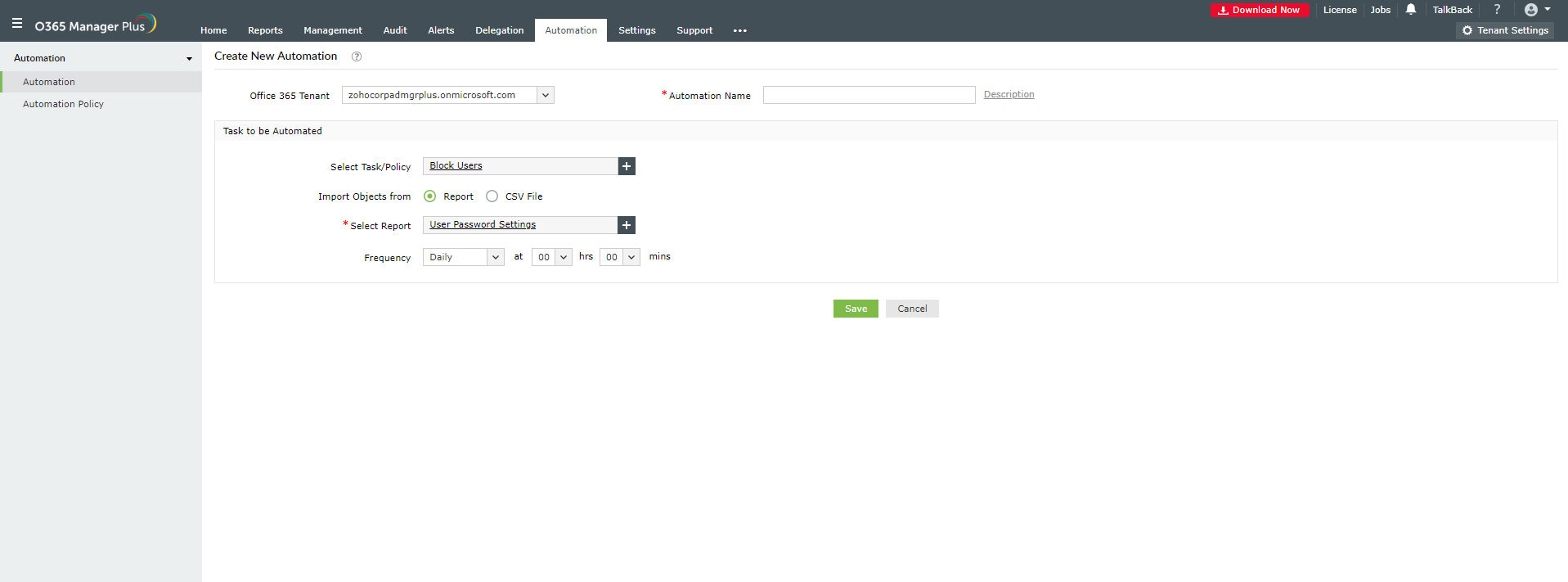
Task: Click the plus icon beside User Password Settings
Action: pyautogui.click(x=627, y=225)
